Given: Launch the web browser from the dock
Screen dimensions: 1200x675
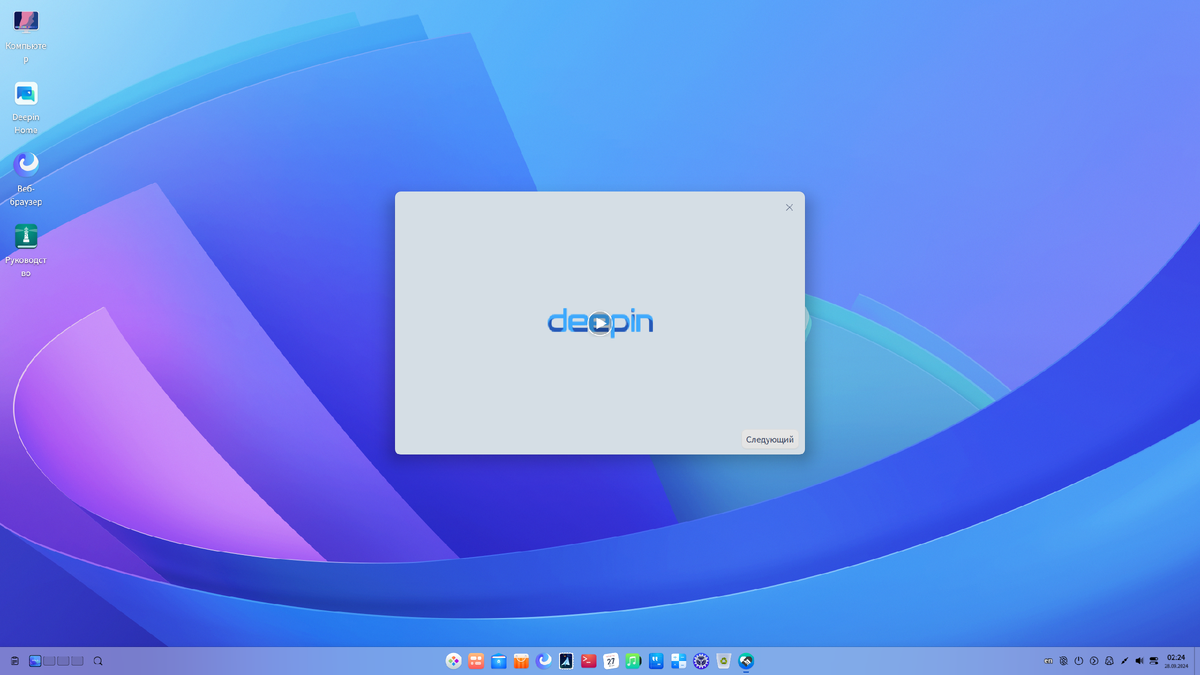Looking at the screenshot, I should click(x=544, y=661).
